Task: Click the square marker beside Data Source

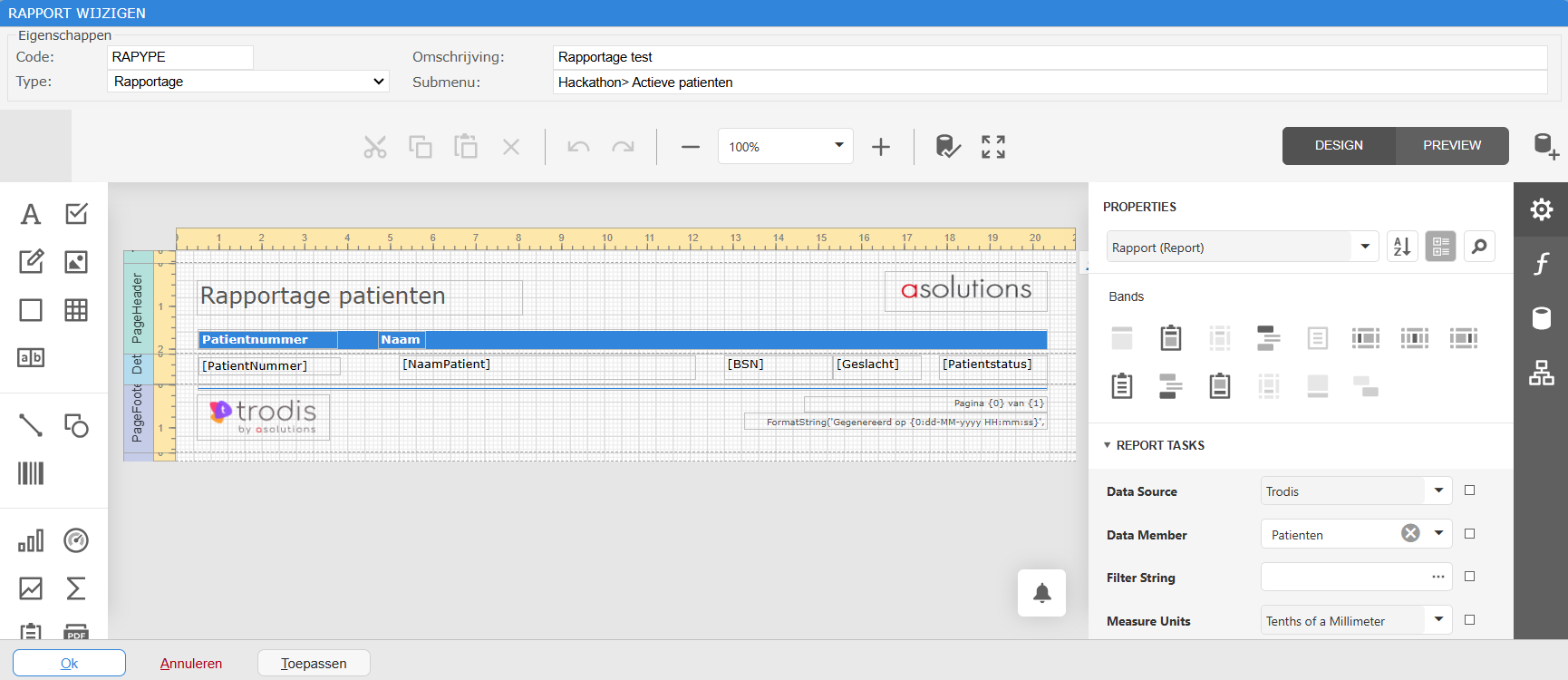Action: [1470, 491]
